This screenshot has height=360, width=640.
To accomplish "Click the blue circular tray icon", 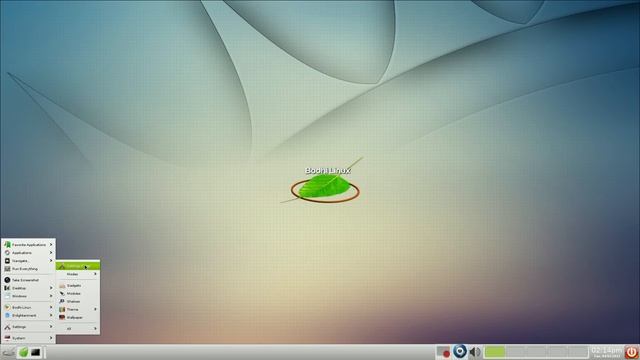I will point(460,351).
